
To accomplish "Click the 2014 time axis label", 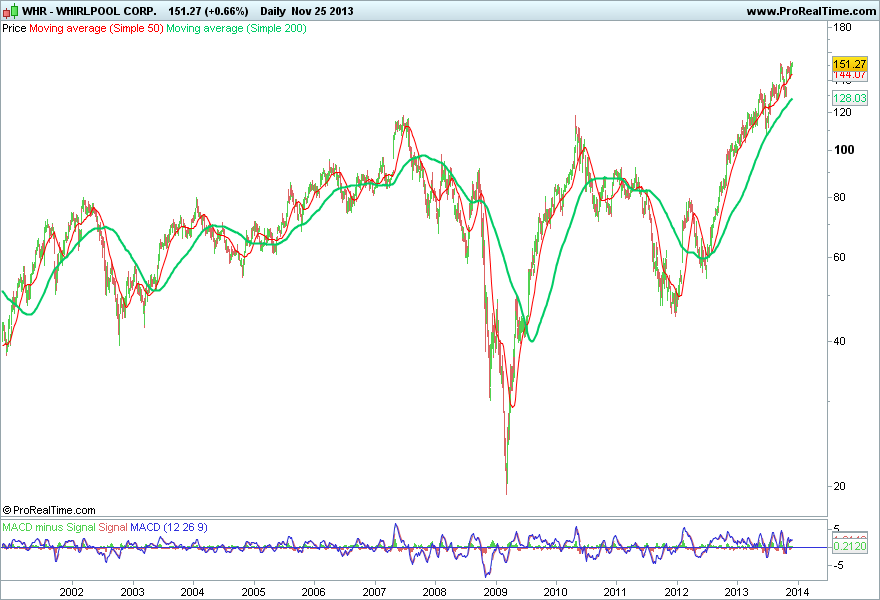I will [x=797, y=592].
